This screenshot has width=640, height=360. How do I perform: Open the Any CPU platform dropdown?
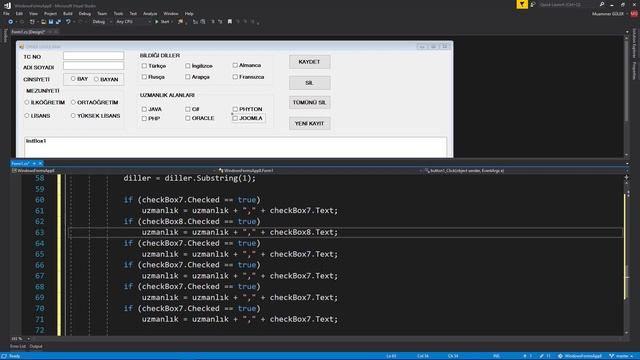pos(133,22)
